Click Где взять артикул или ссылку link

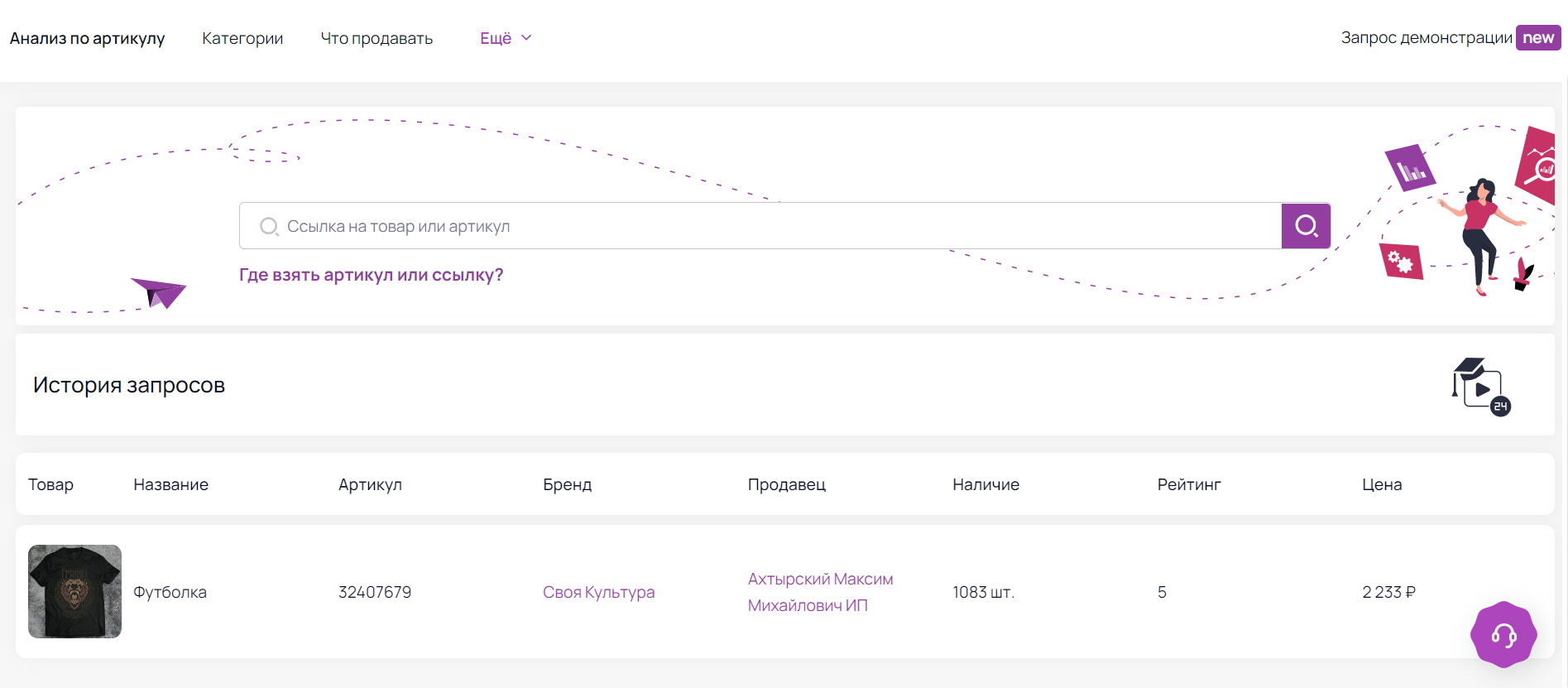[x=371, y=275]
